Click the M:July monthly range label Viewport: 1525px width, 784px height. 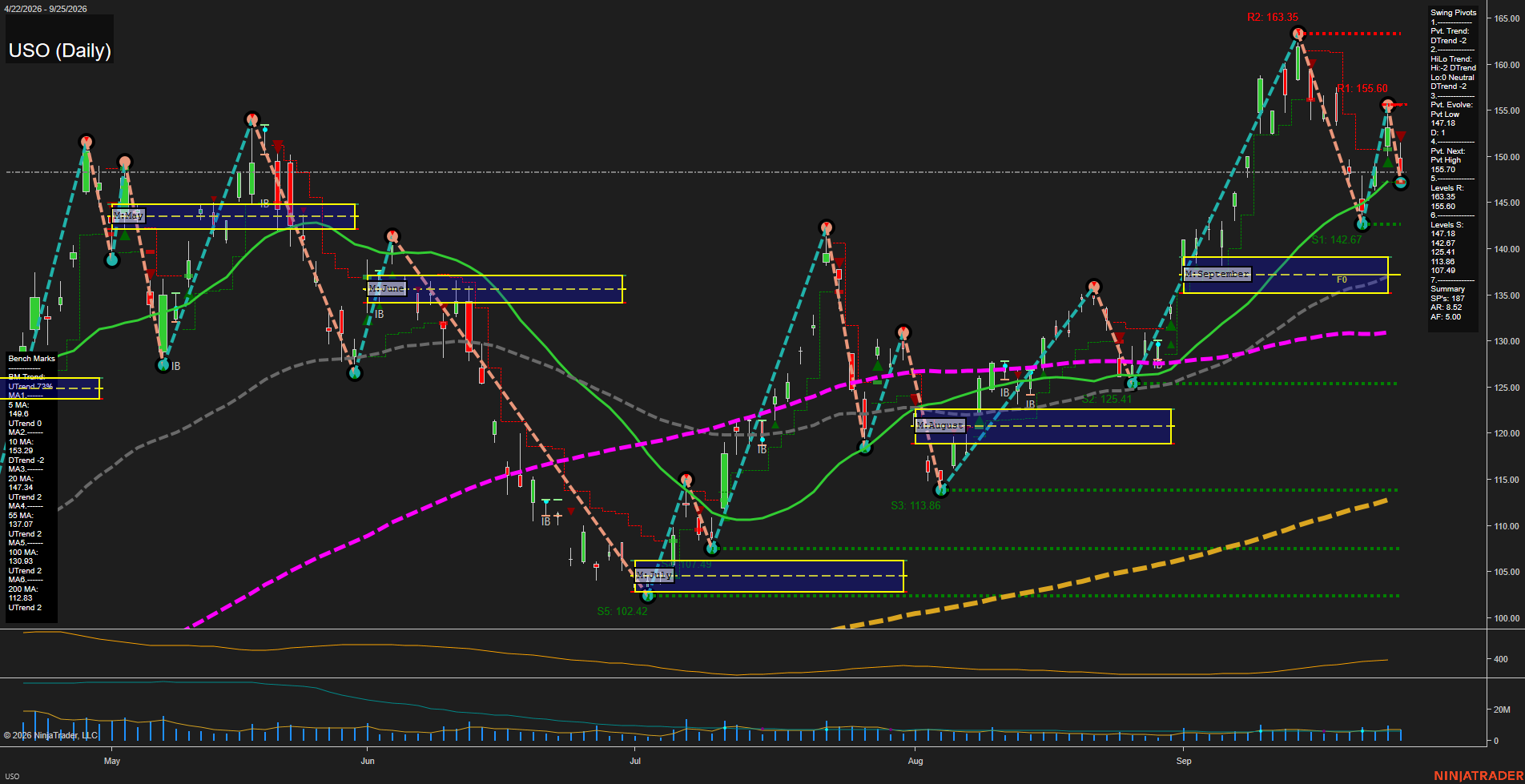[x=654, y=575]
